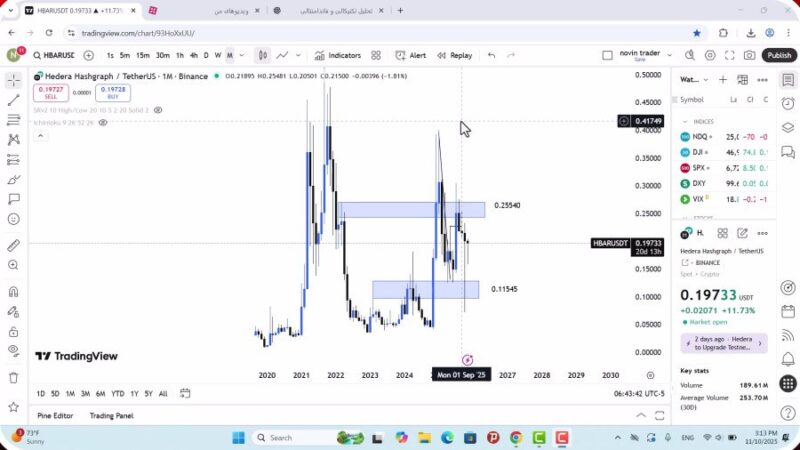Image resolution: width=800 pixels, height=450 pixels.
Task: Enter fullscreen mode via the toolbar icon
Action: pyautogui.click(x=729, y=55)
